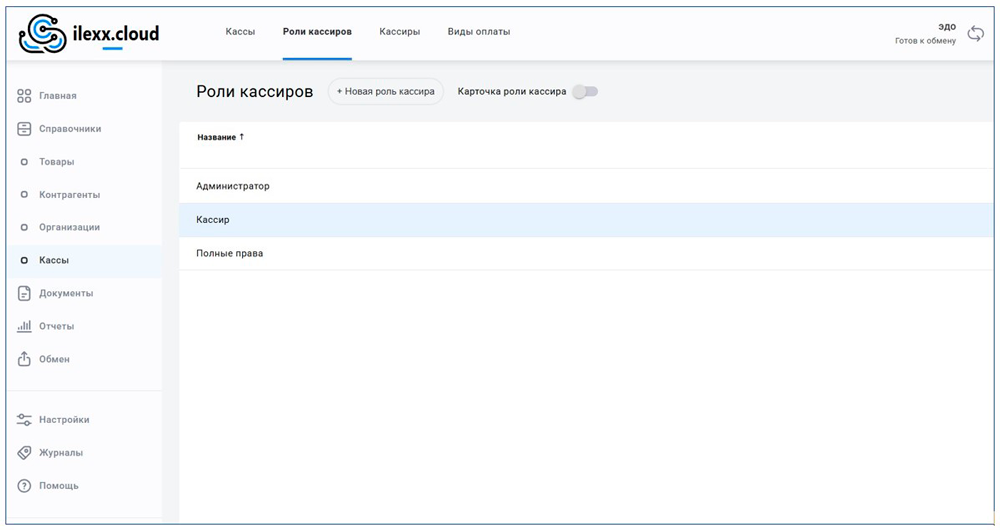This screenshot has height=530, width=1000.
Task: Open Настройки sliders icon
Action: [x=25, y=420]
